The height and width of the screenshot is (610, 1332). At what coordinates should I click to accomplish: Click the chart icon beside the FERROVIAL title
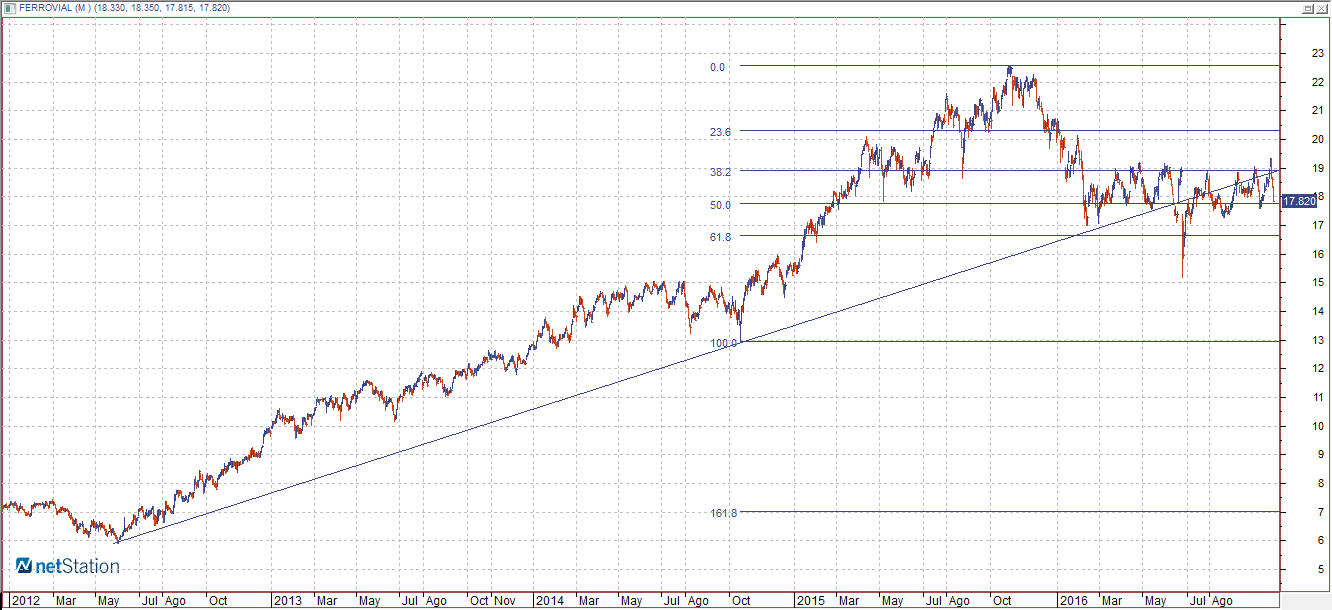coord(10,8)
